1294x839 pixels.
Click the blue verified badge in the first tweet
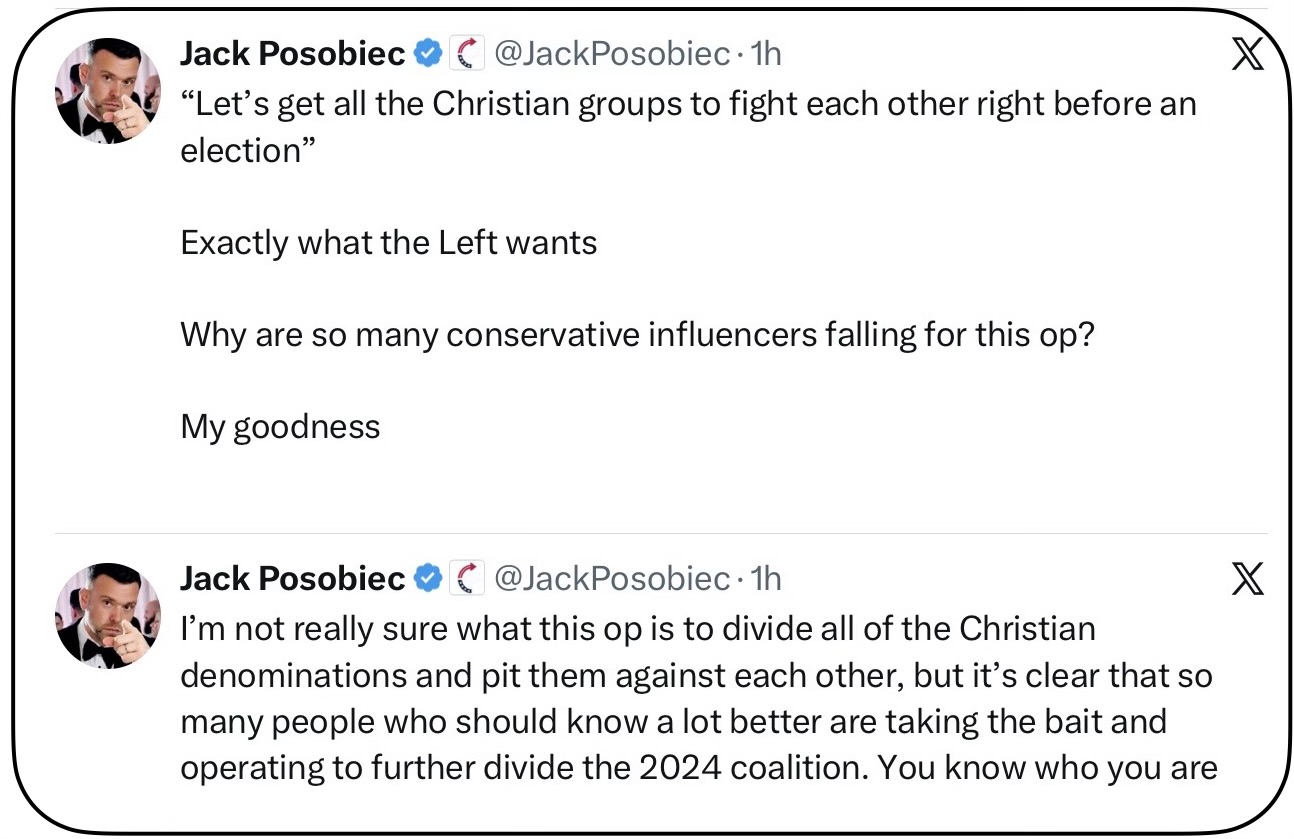click(429, 54)
